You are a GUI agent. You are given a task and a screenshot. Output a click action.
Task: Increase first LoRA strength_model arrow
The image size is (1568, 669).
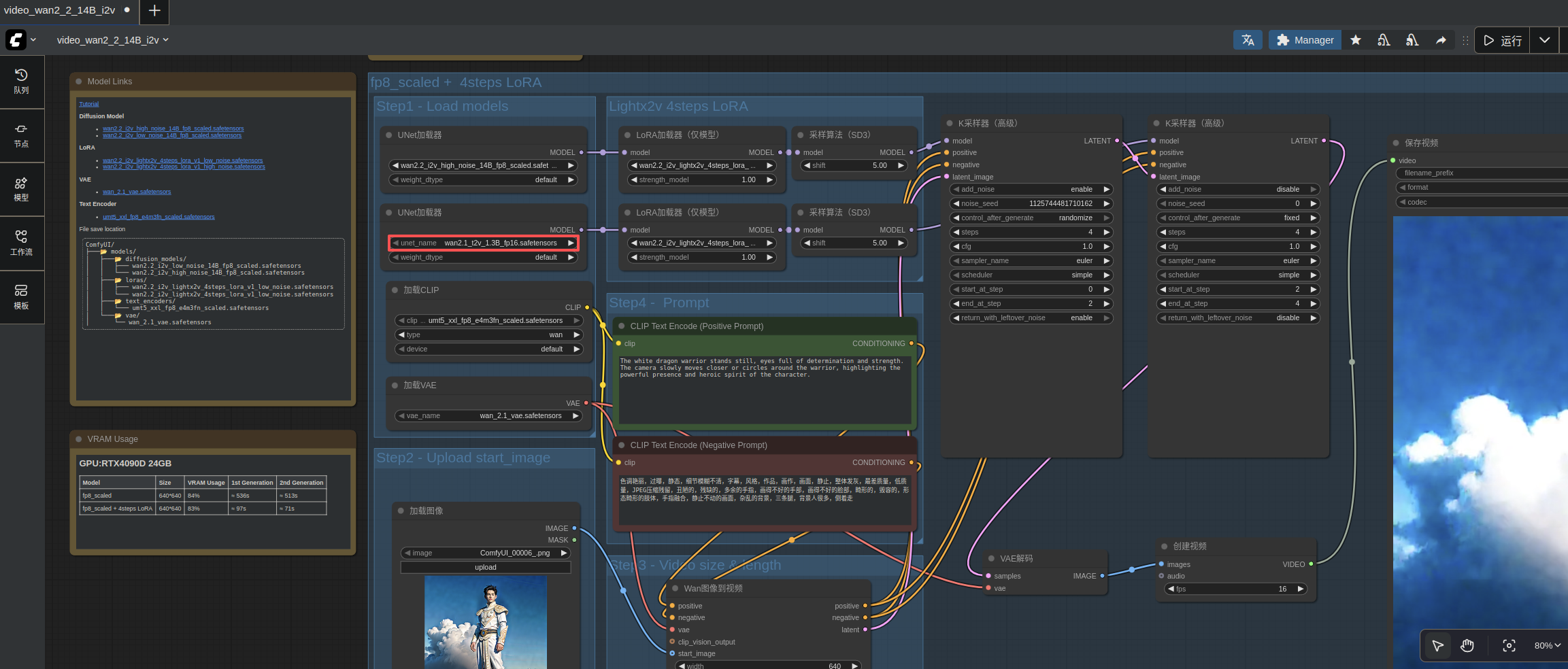click(769, 180)
